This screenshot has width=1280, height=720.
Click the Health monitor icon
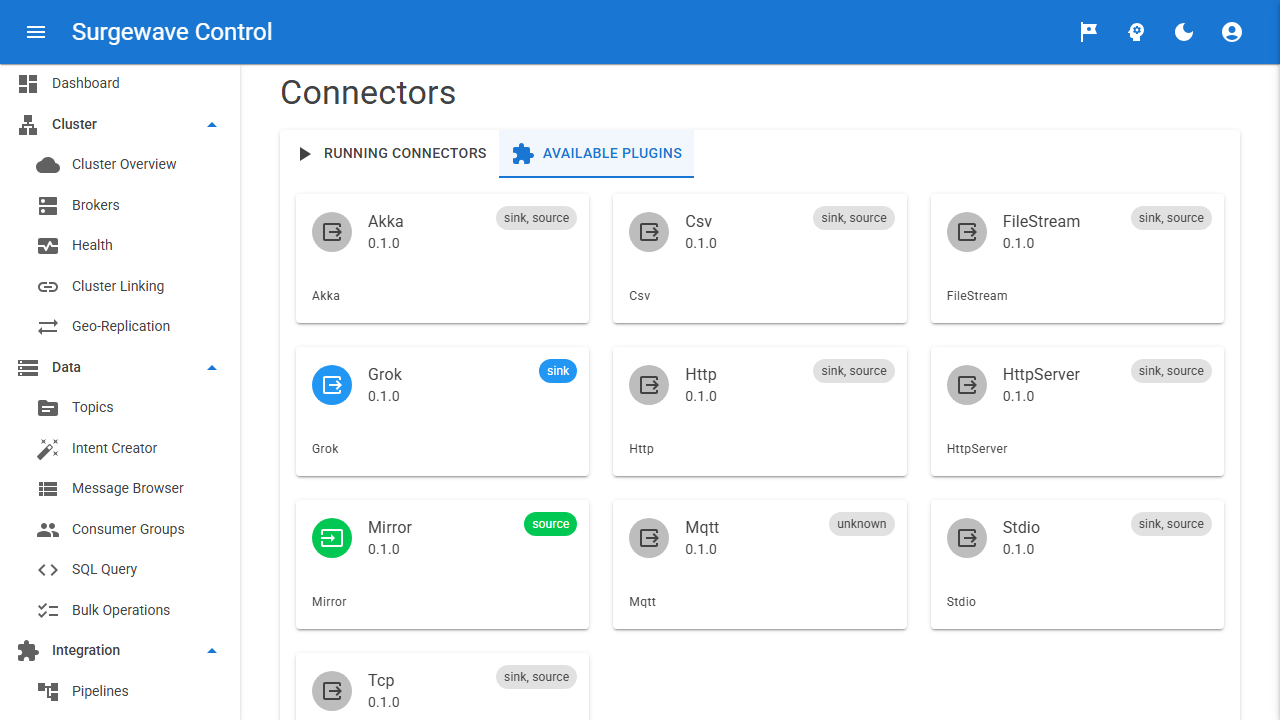pyautogui.click(x=48, y=246)
